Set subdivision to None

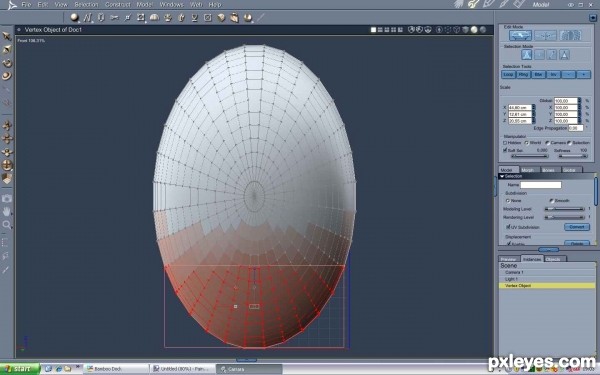(x=508, y=201)
